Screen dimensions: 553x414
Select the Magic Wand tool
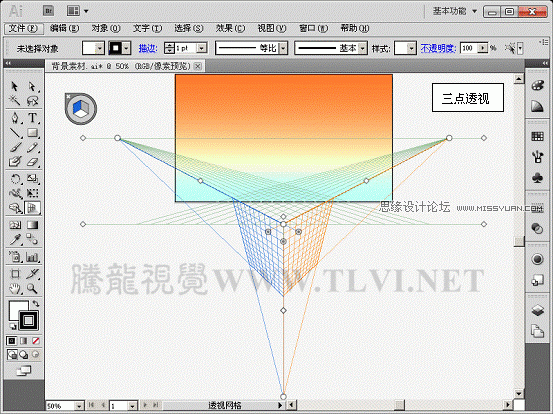point(14,101)
